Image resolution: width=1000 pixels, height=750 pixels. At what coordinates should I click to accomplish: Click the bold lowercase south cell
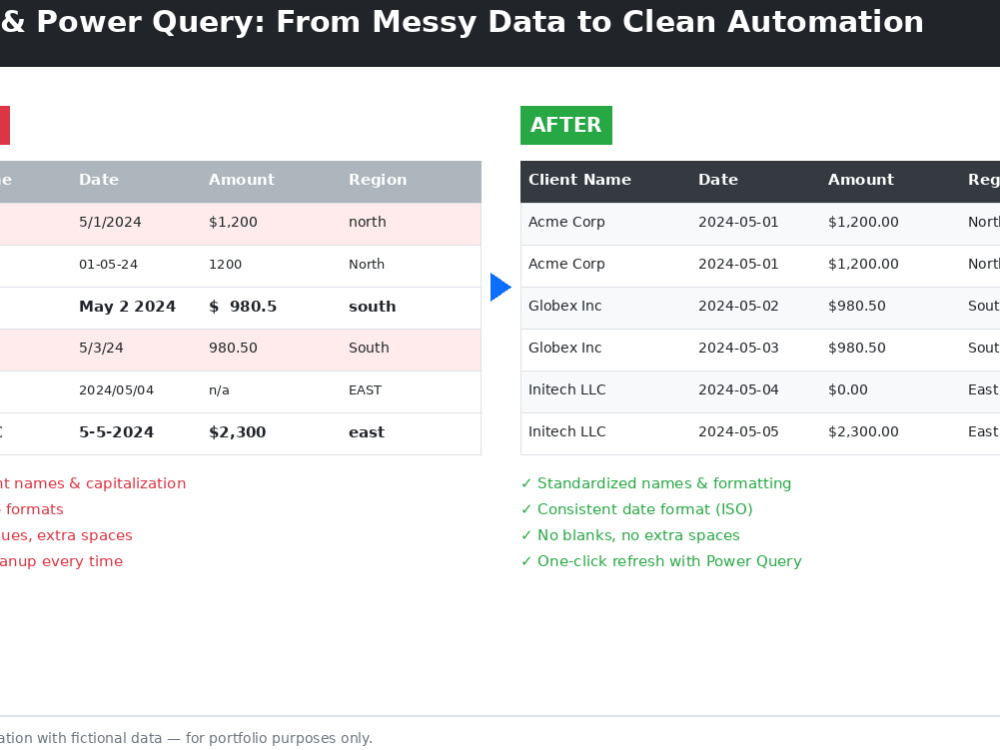(x=372, y=307)
